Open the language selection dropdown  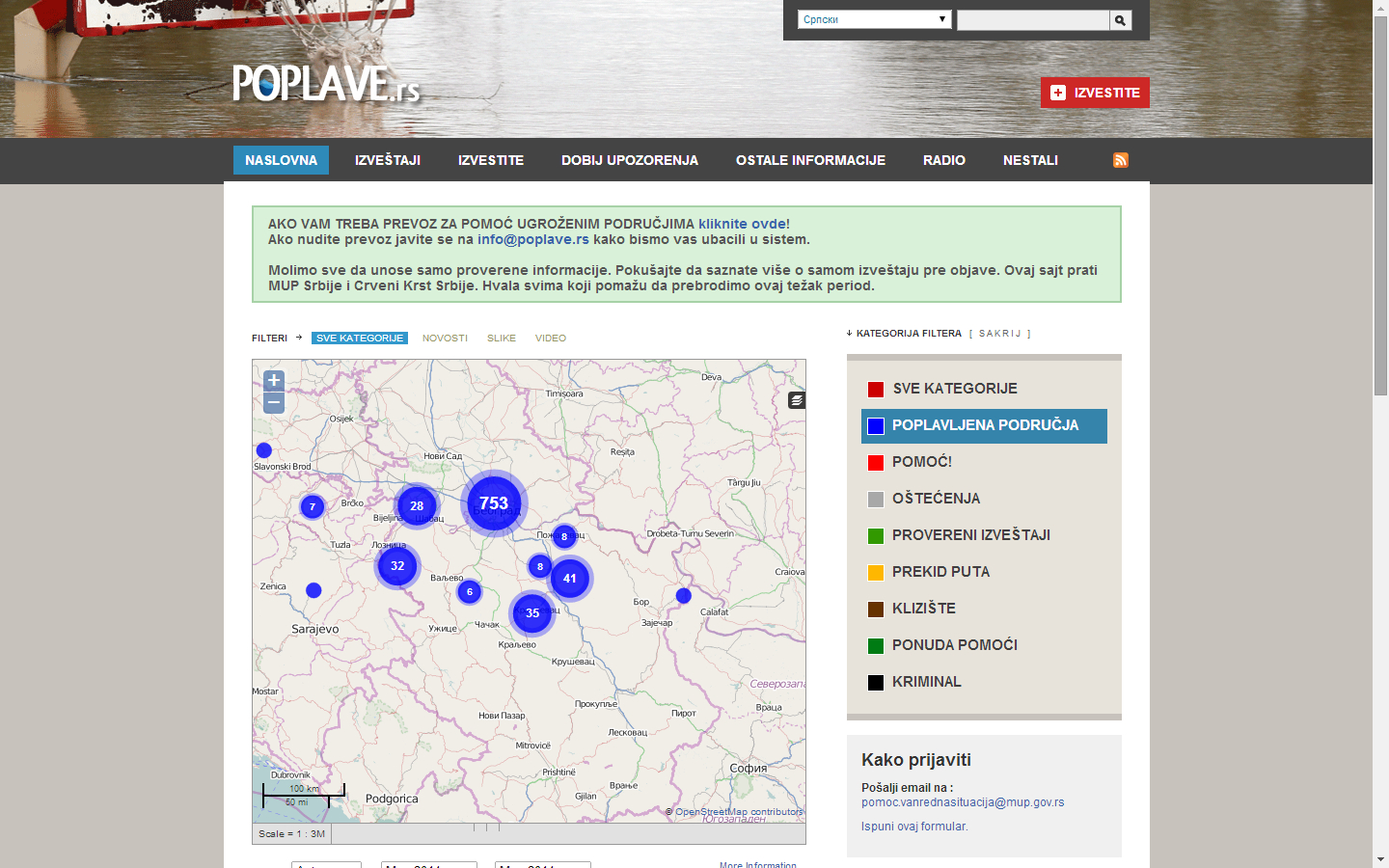pyautogui.click(x=875, y=19)
